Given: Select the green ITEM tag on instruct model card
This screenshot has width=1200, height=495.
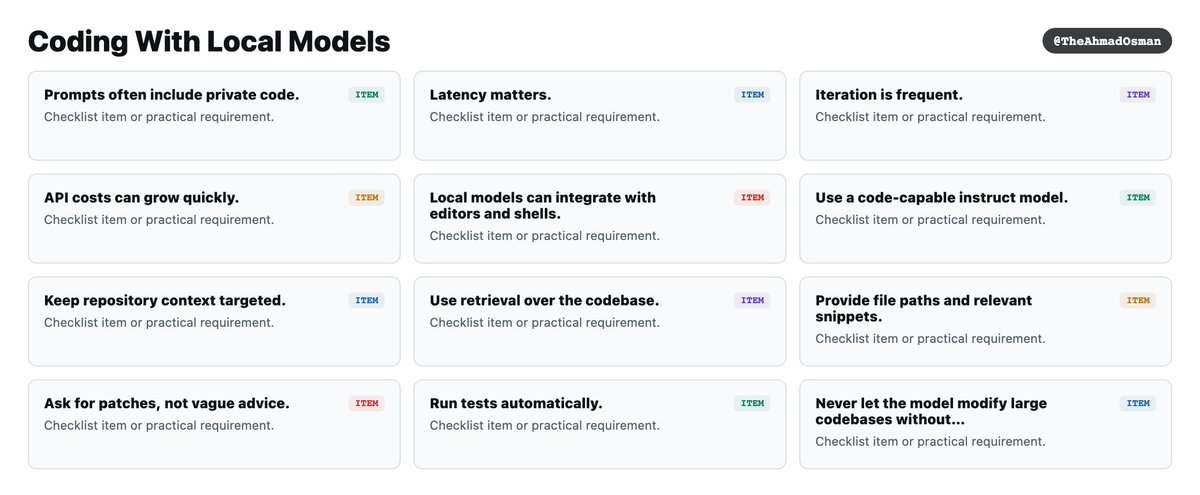Looking at the screenshot, I should [x=1138, y=198].
